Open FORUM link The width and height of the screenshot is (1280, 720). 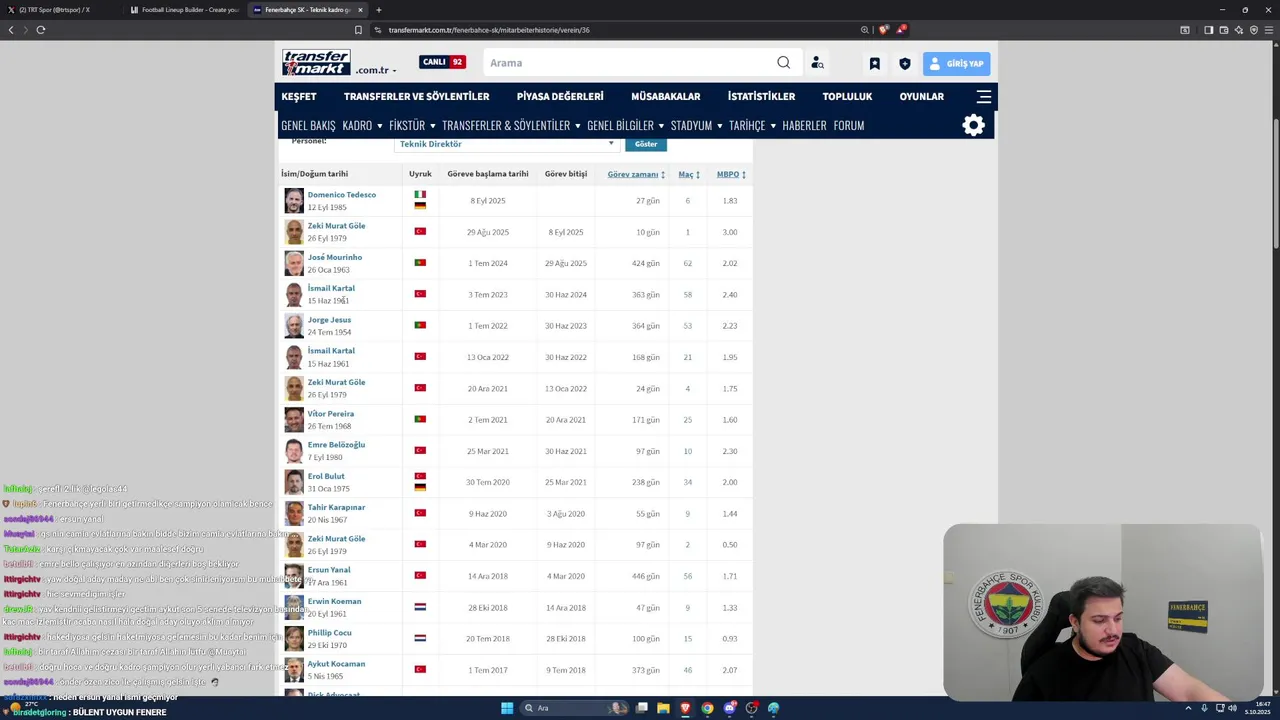[x=849, y=125]
